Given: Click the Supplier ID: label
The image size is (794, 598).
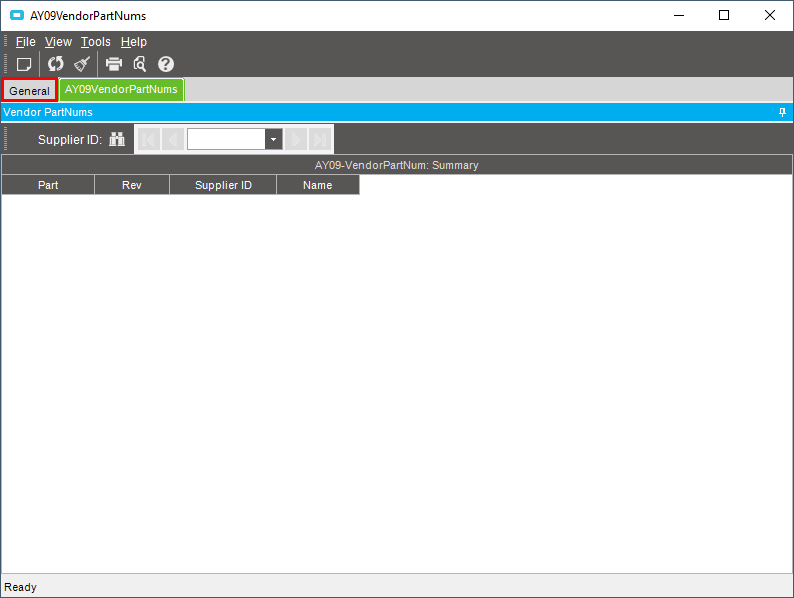Looking at the screenshot, I should click(70, 140).
